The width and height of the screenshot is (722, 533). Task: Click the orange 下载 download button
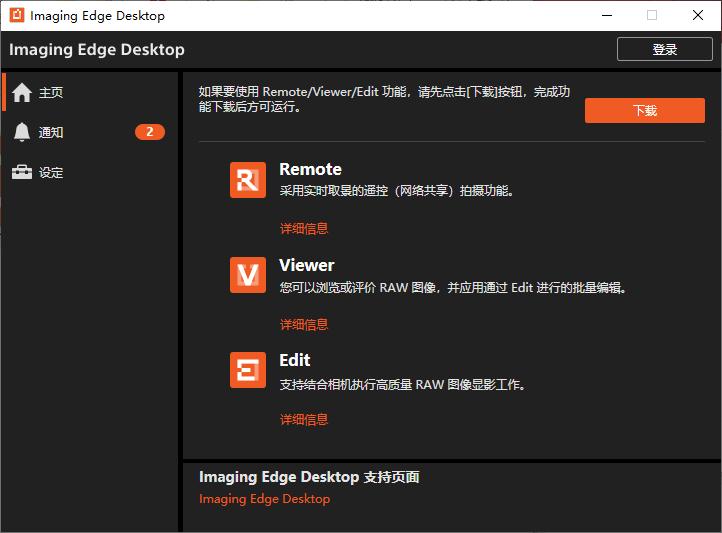coord(645,110)
